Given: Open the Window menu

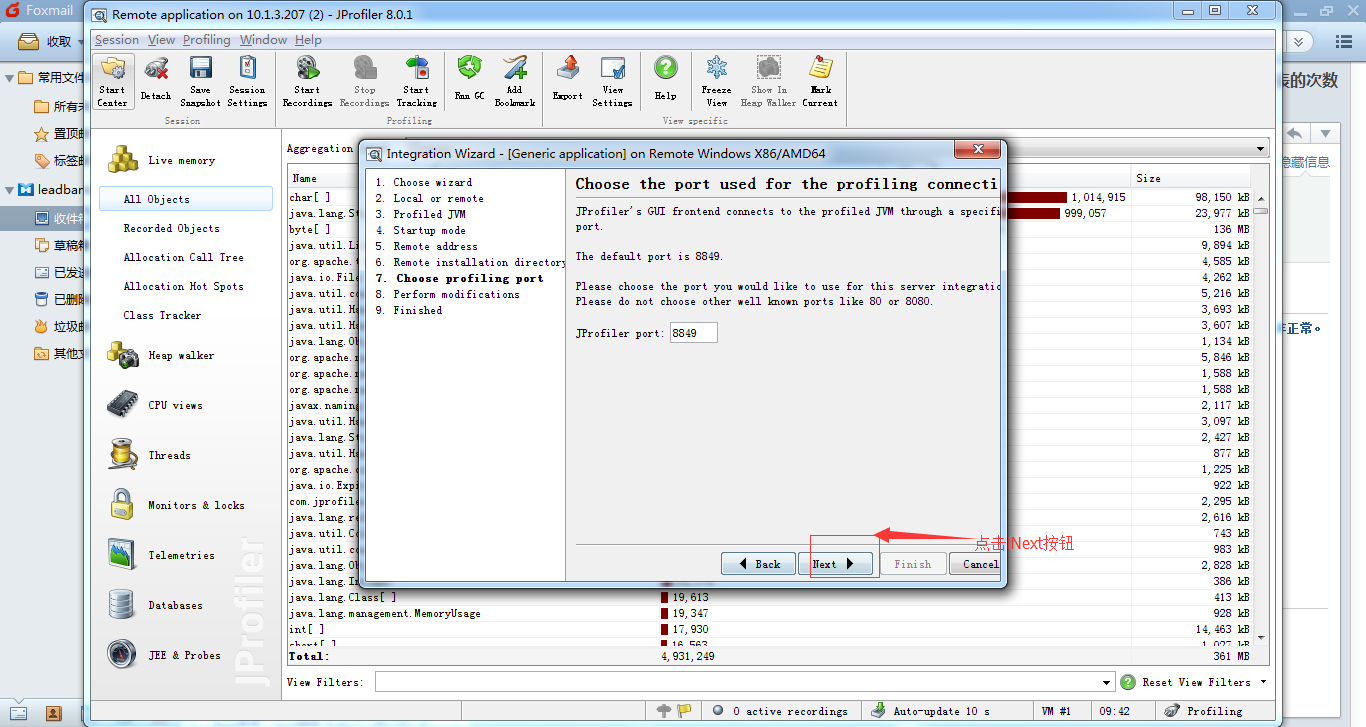Looking at the screenshot, I should [x=263, y=40].
